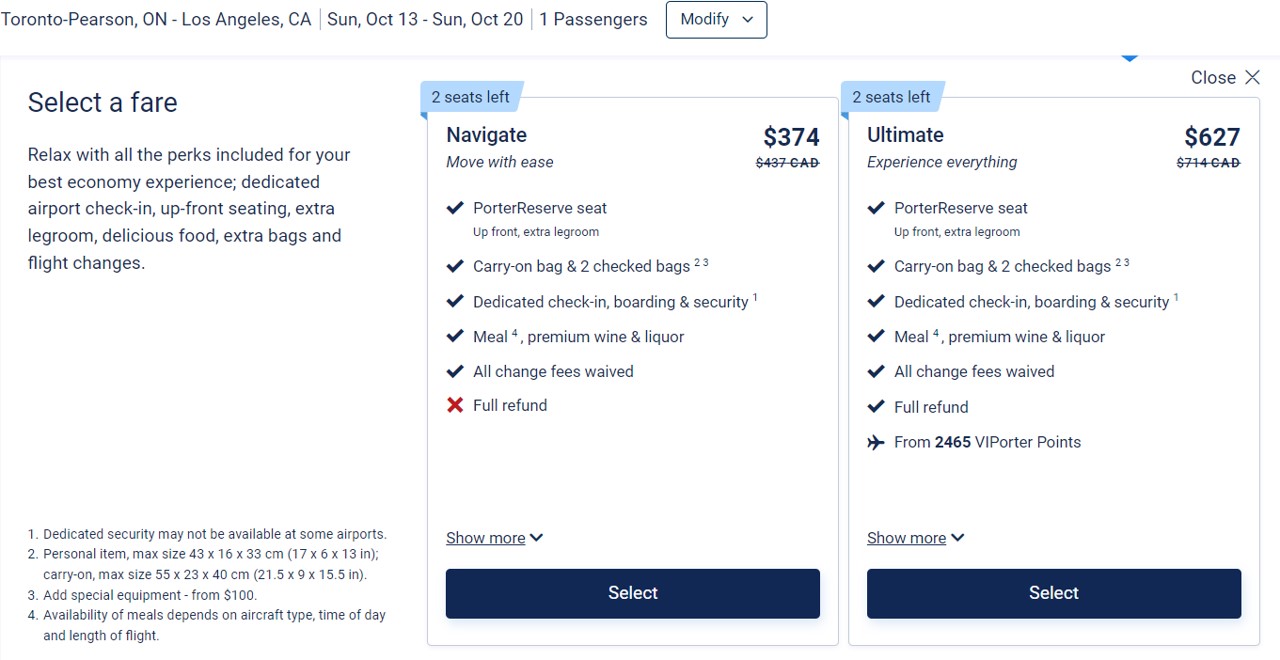Open the Modify trip dropdown
Image resolution: width=1280 pixels, height=660 pixels.
[716, 20]
